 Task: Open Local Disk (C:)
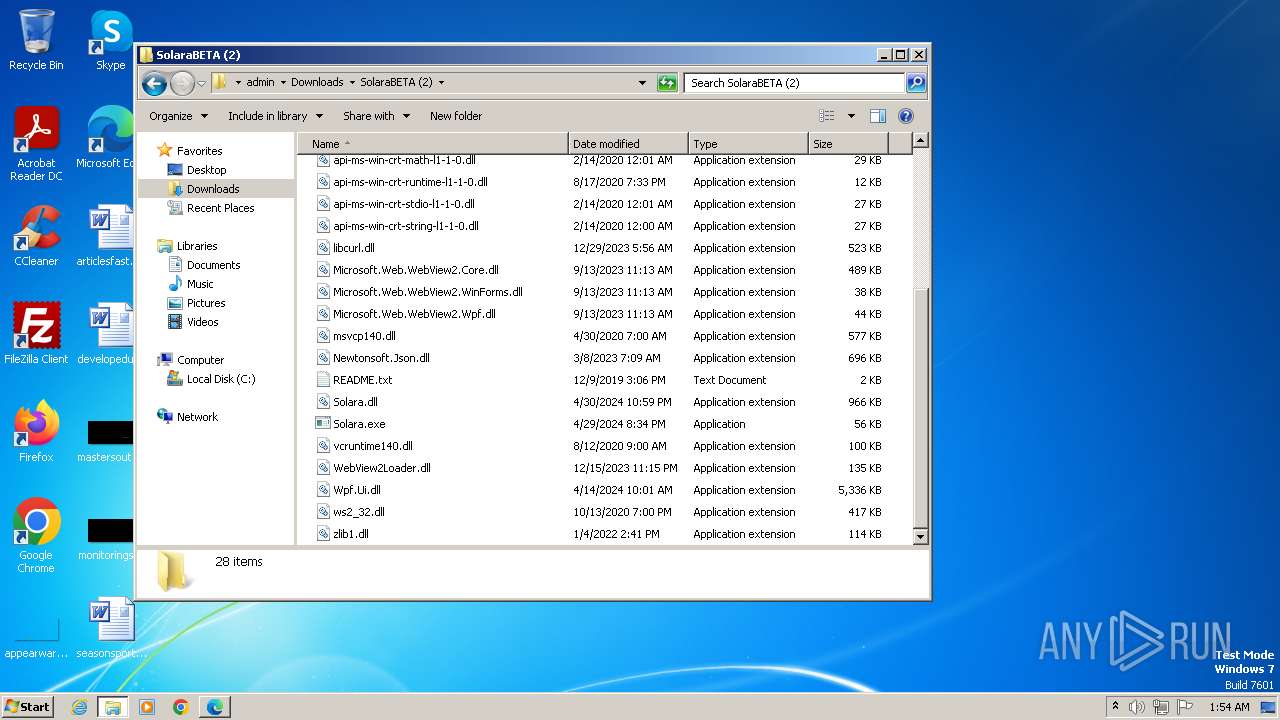pyautogui.click(x=220, y=379)
